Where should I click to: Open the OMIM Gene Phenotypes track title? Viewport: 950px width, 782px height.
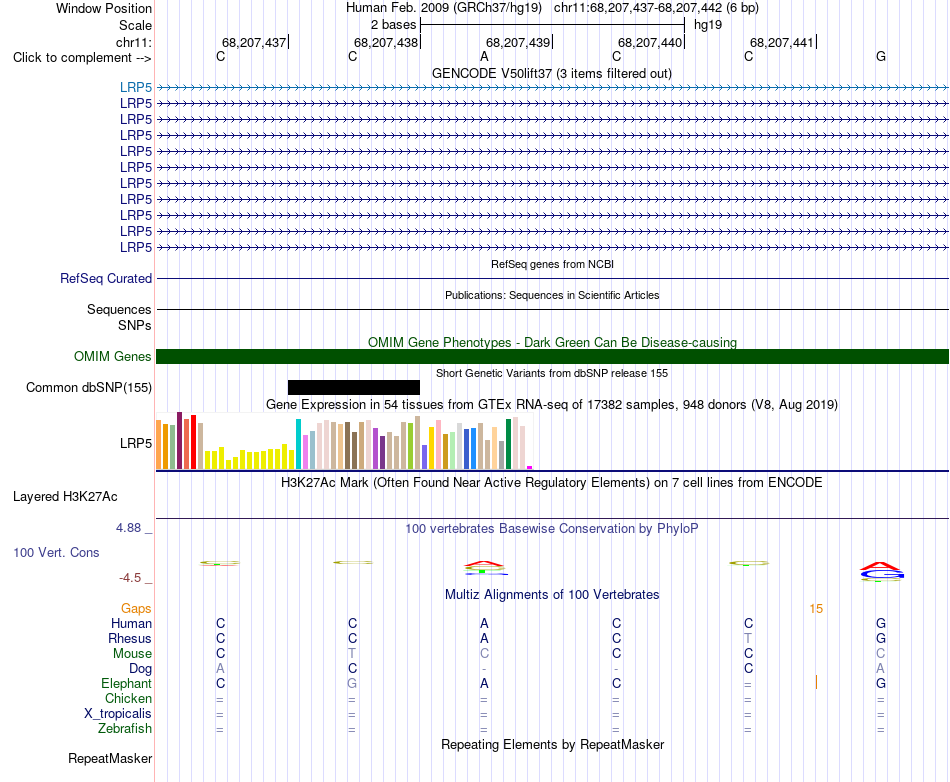(x=552, y=342)
